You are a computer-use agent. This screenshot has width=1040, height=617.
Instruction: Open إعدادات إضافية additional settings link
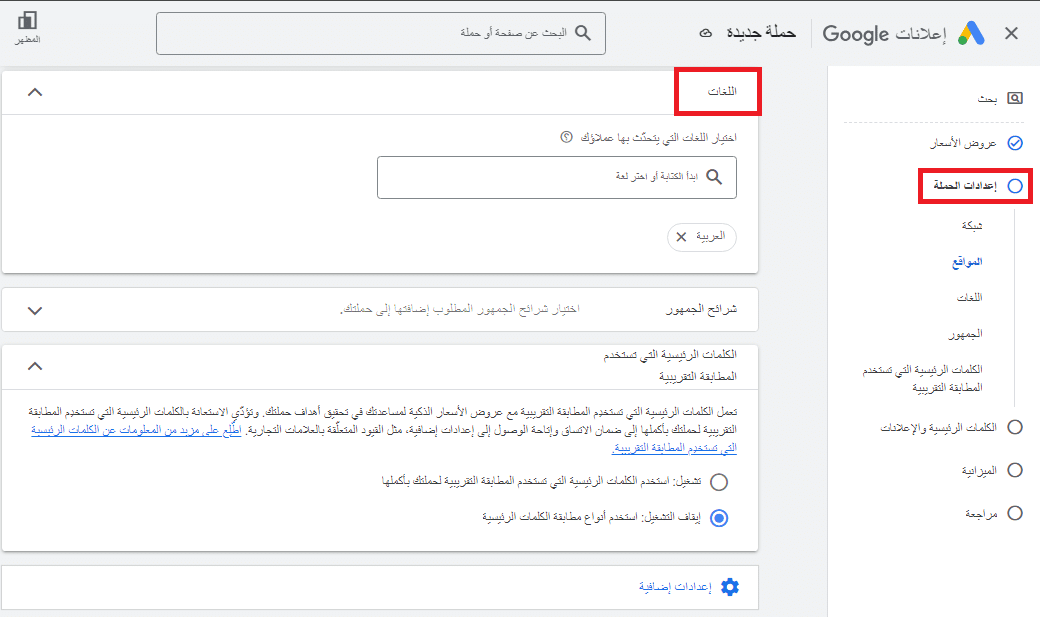pos(675,586)
